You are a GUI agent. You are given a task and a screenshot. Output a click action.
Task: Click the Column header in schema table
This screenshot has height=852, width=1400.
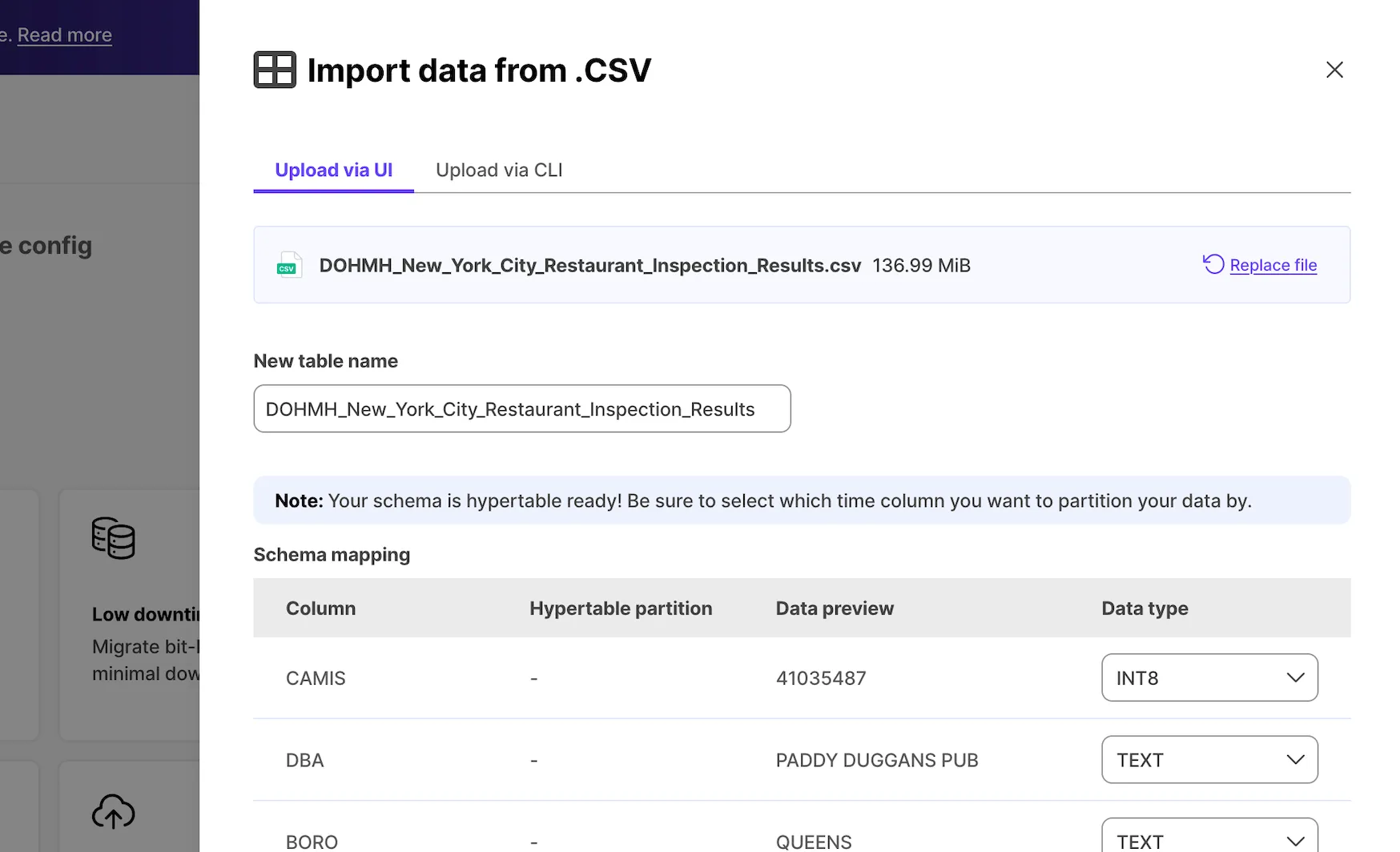[x=320, y=608]
